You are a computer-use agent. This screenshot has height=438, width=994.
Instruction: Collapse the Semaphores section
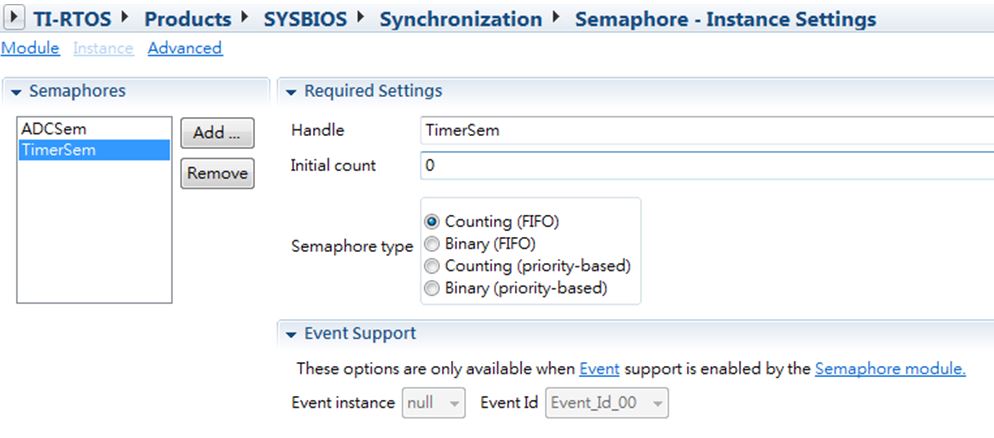coord(16,92)
